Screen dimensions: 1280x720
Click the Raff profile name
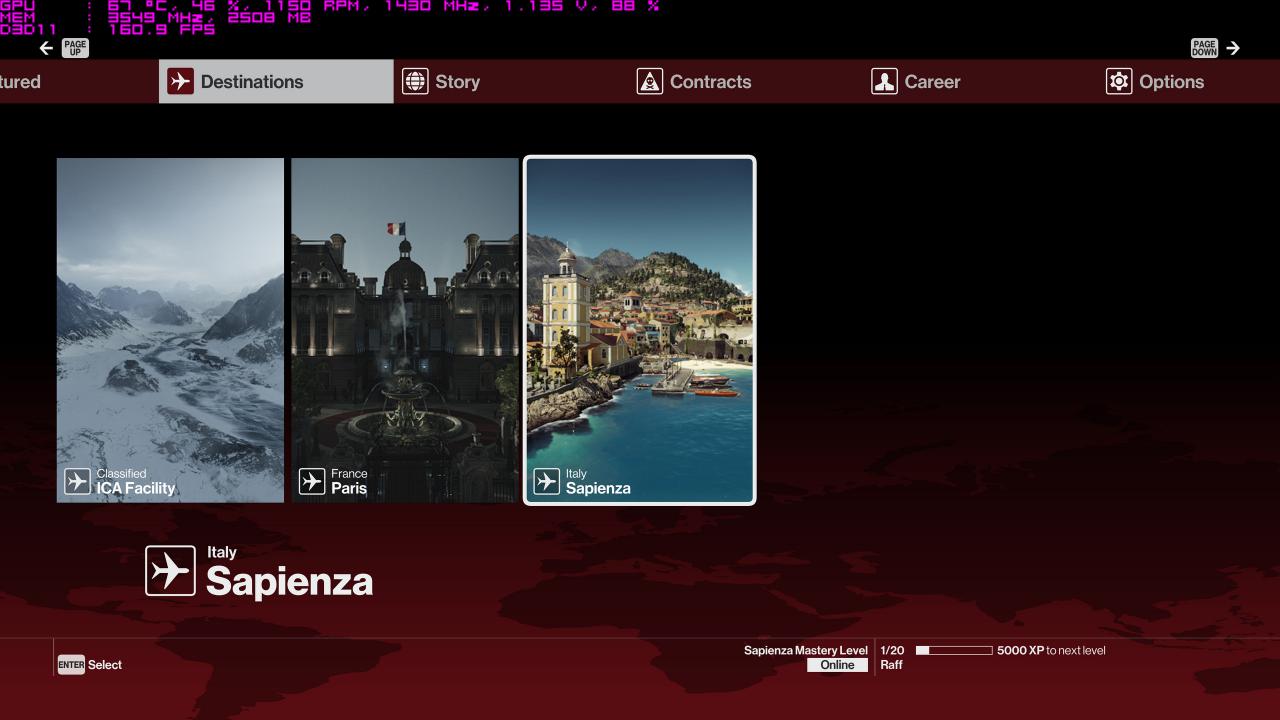tap(891, 665)
